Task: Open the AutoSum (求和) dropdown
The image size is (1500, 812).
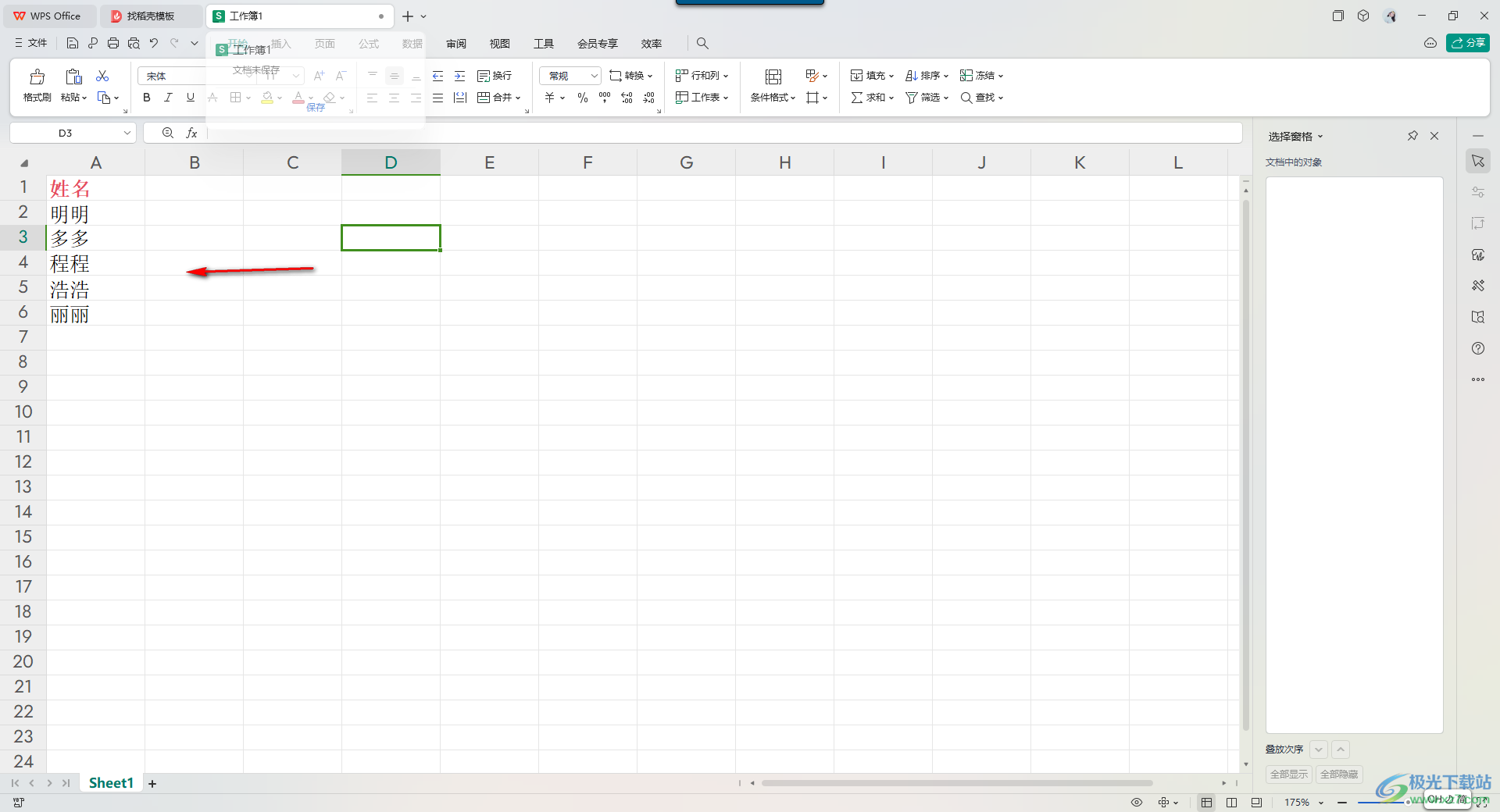Action: [872, 98]
